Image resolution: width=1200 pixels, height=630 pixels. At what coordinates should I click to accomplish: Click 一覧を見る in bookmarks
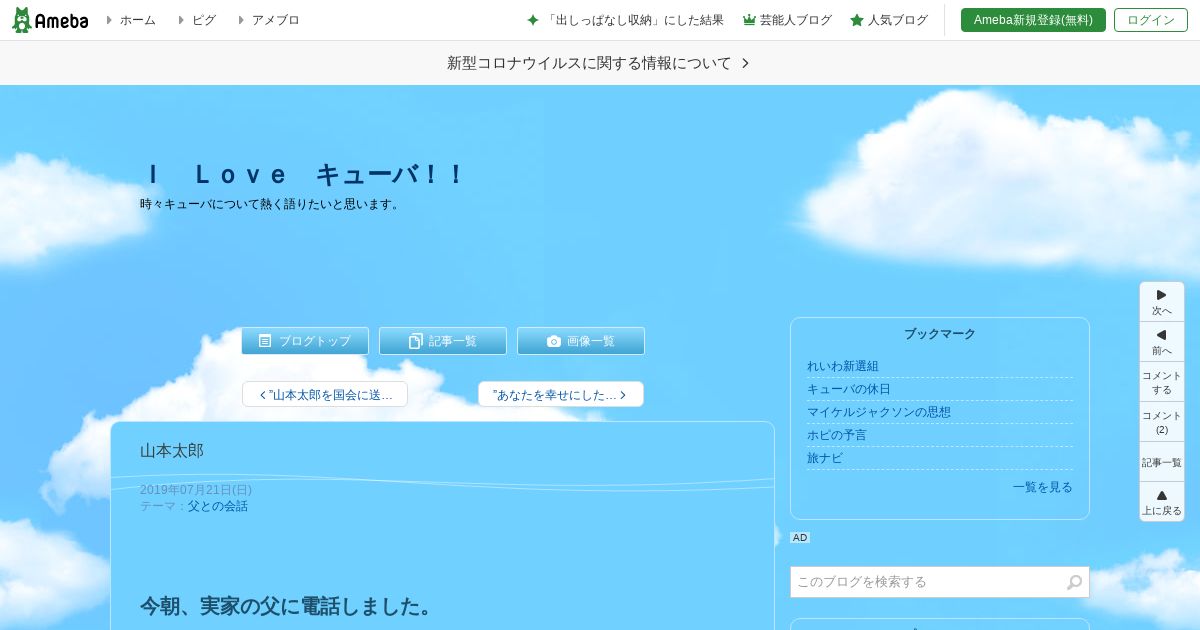(1042, 487)
